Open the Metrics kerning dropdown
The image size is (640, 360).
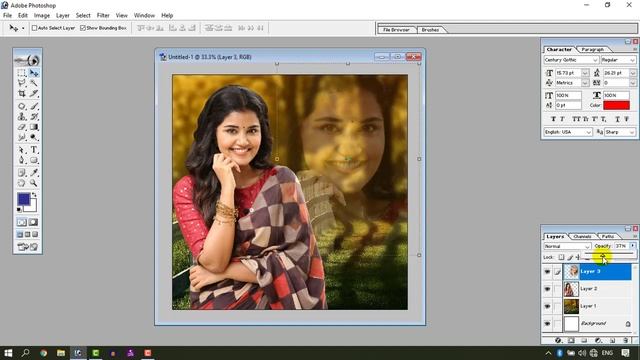click(x=585, y=83)
